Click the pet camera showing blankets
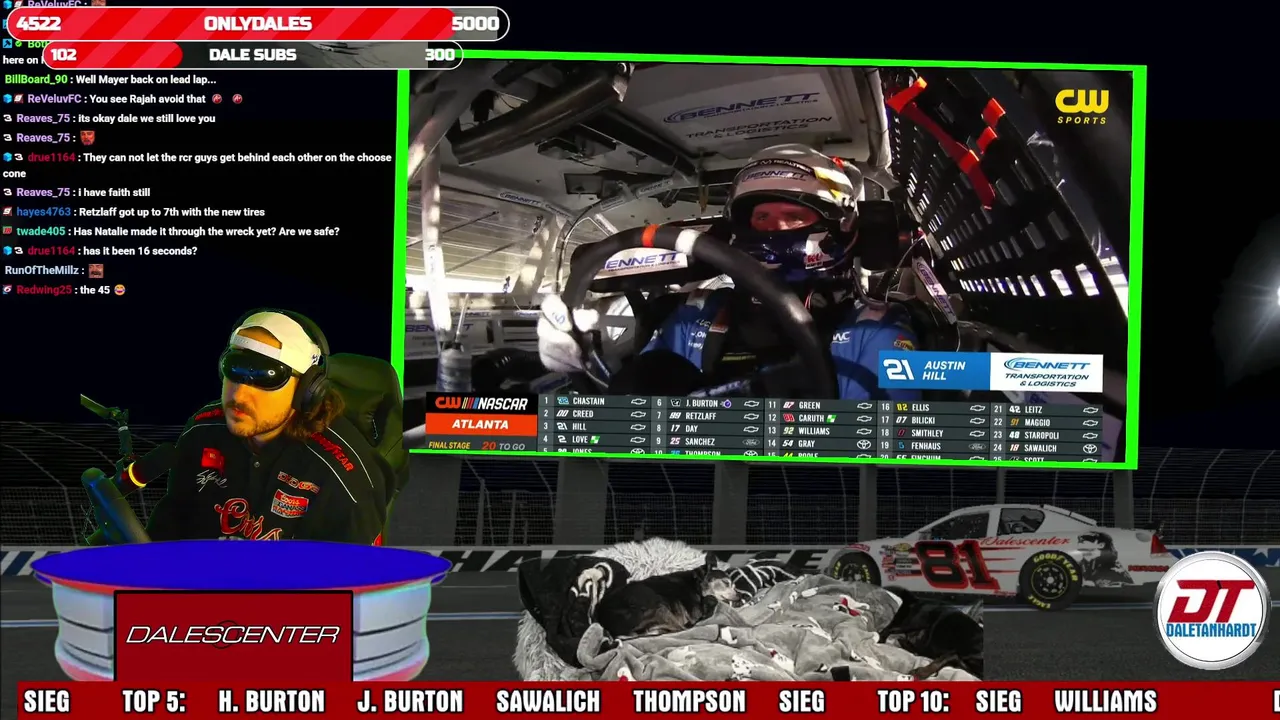This screenshot has height=720, width=1280. click(748, 610)
